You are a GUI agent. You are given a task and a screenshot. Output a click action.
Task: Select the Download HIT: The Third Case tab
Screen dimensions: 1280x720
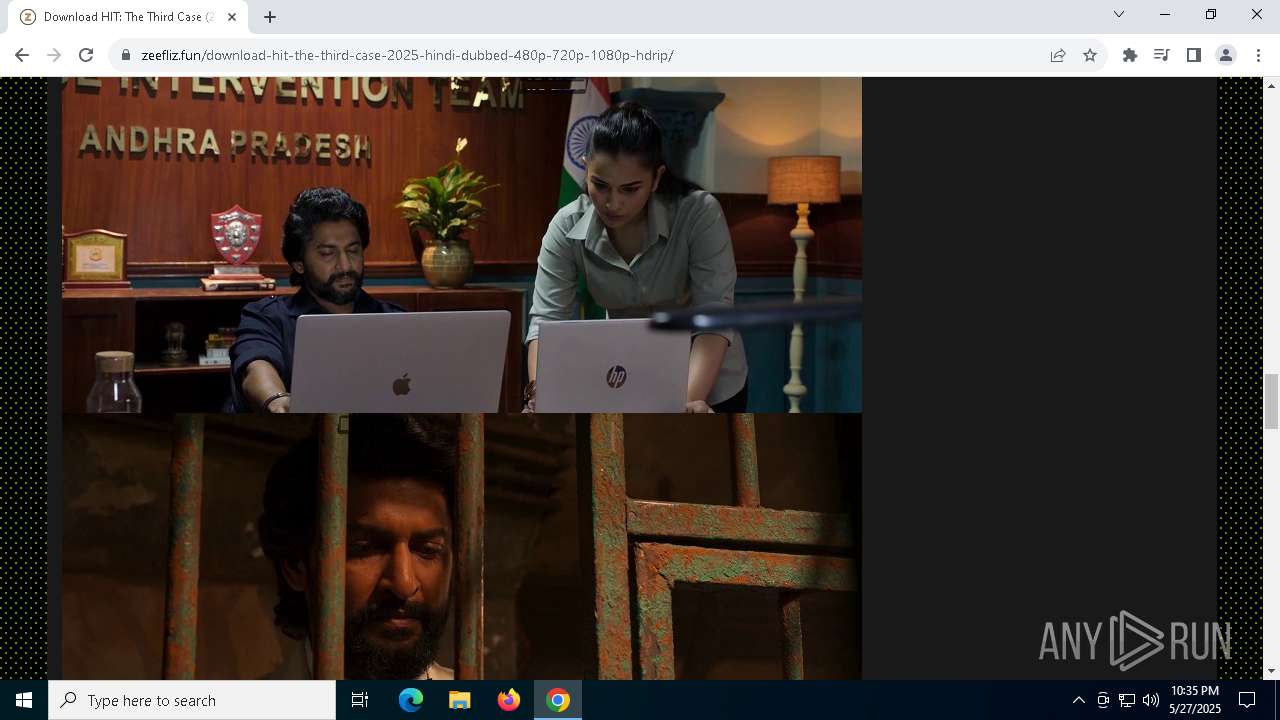128,17
